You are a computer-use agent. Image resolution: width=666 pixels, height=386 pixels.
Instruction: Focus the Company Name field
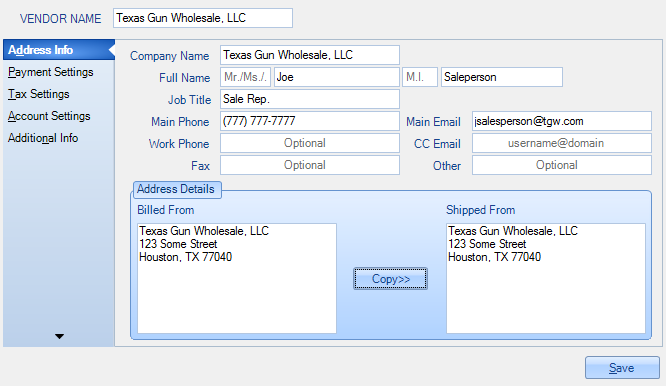(310, 55)
